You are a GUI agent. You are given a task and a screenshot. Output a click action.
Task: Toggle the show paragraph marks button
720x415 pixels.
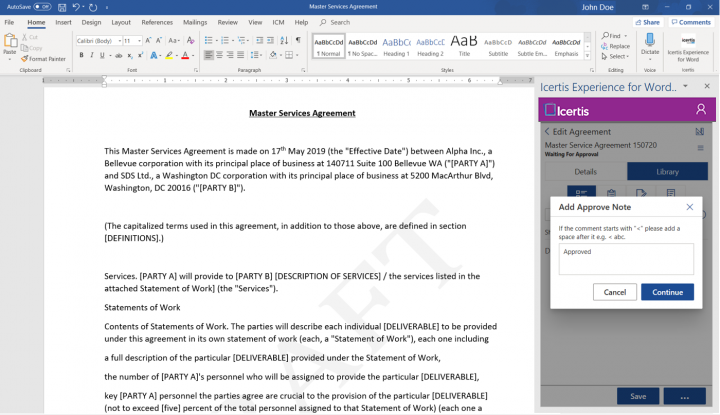[x=300, y=41]
